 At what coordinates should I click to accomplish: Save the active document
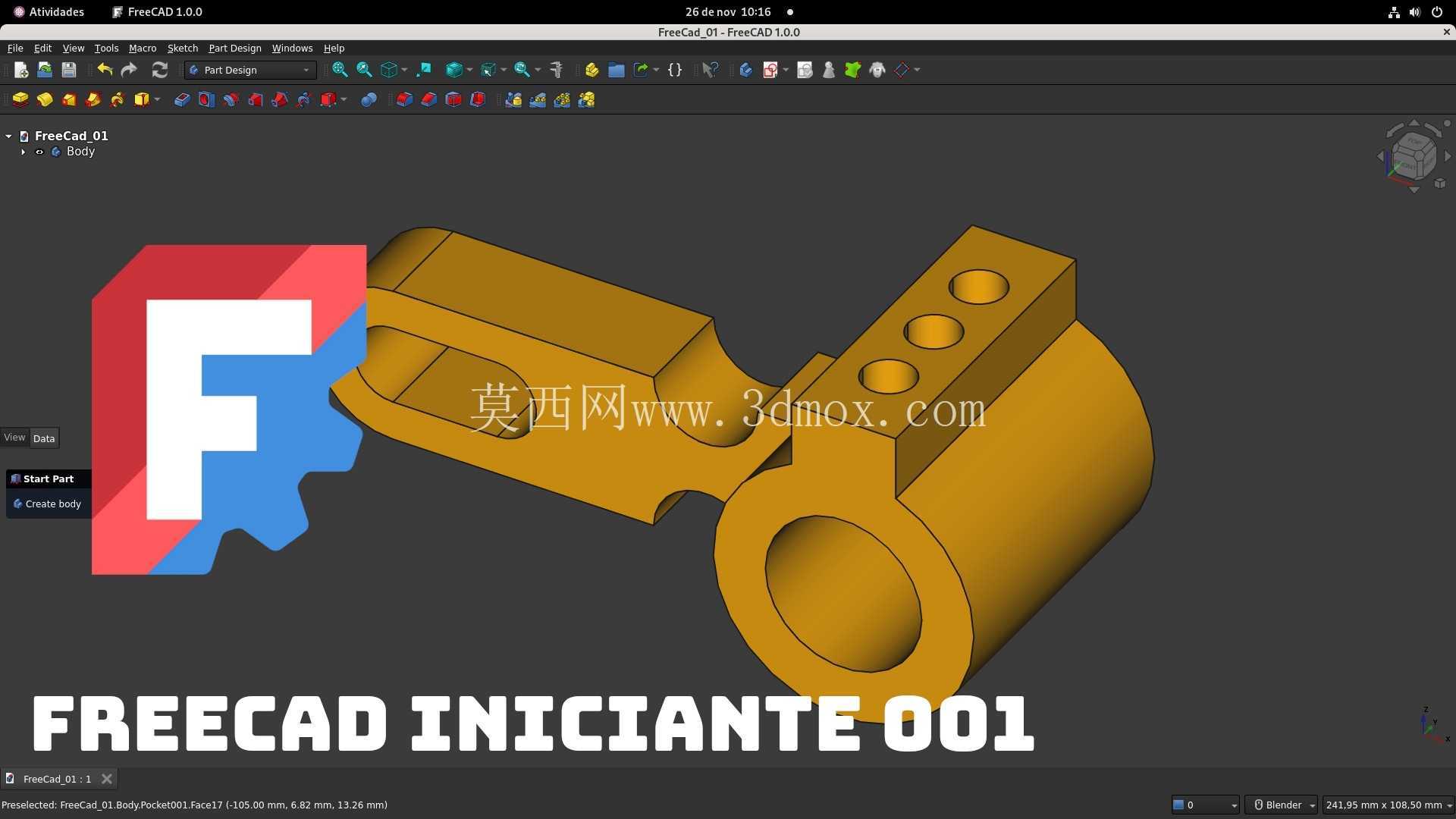(69, 70)
